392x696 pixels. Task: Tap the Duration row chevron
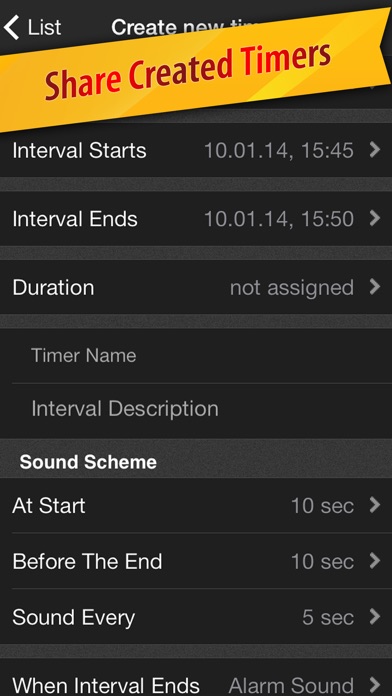coord(375,287)
